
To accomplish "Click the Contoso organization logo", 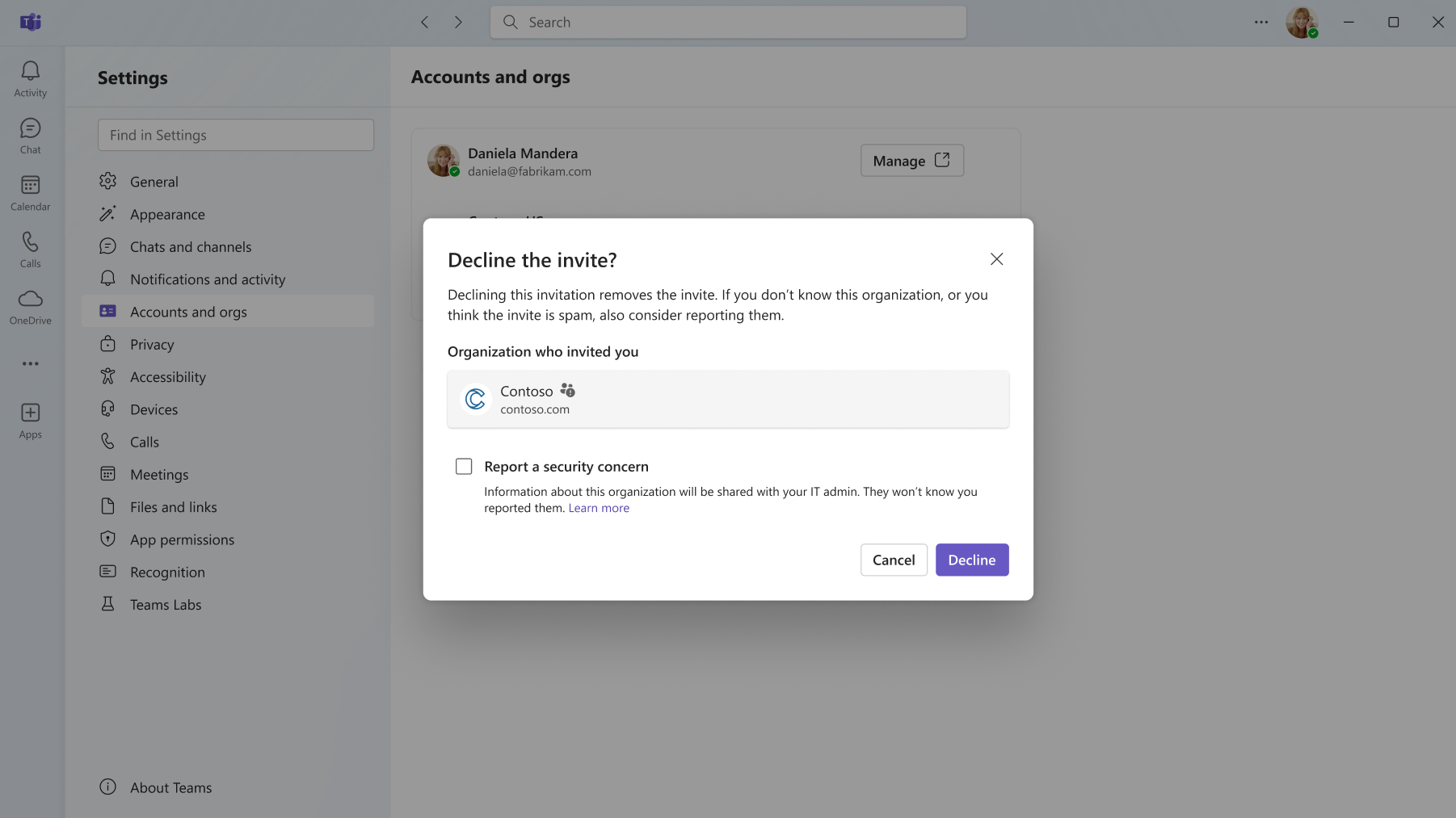I will (476, 399).
